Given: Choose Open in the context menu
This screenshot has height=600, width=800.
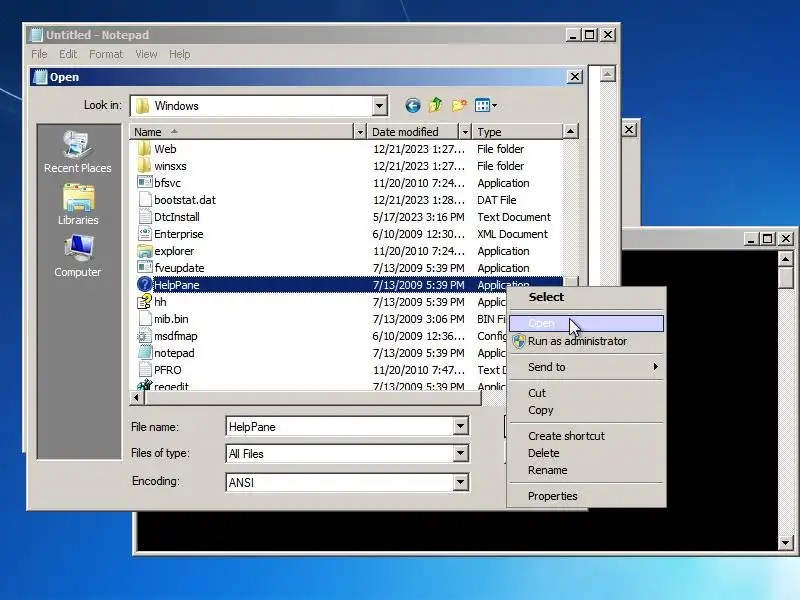Looking at the screenshot, I should coord(587,323).
